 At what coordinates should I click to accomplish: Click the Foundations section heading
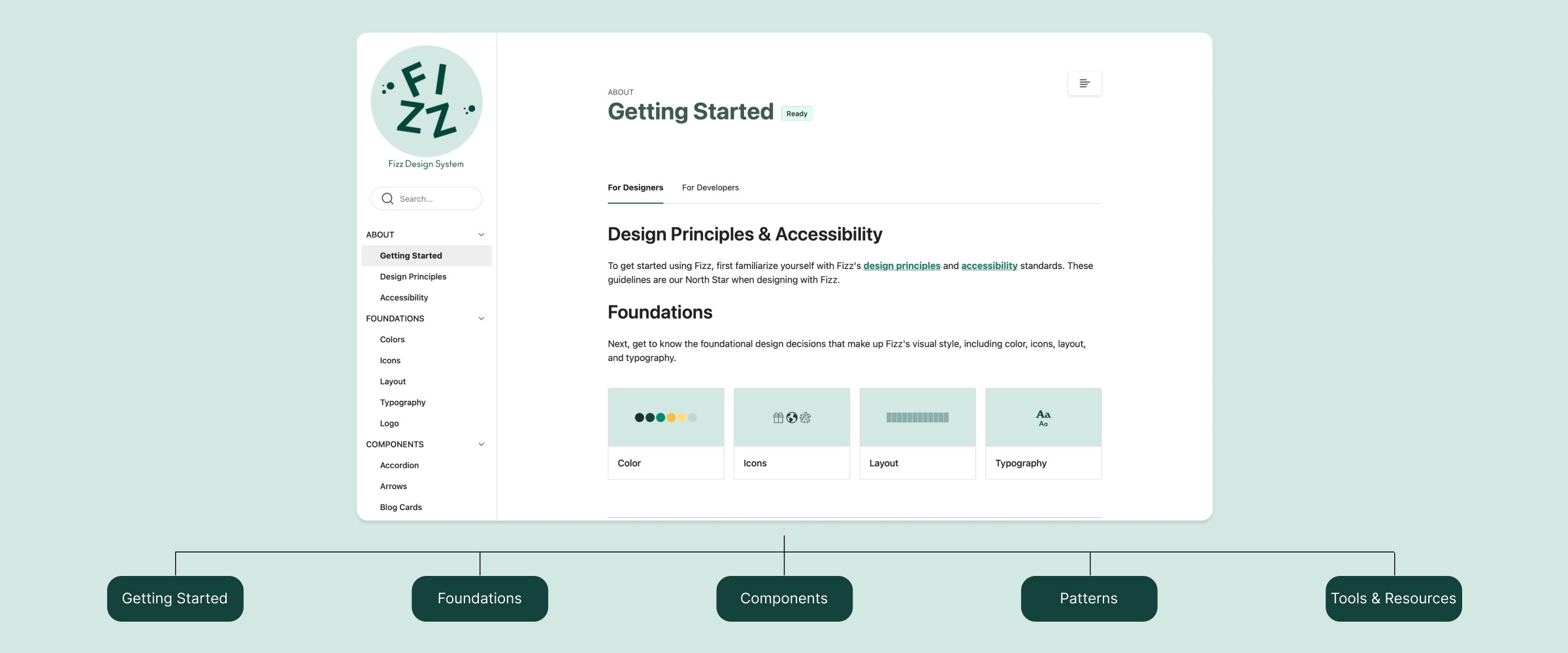click(660, 312)
